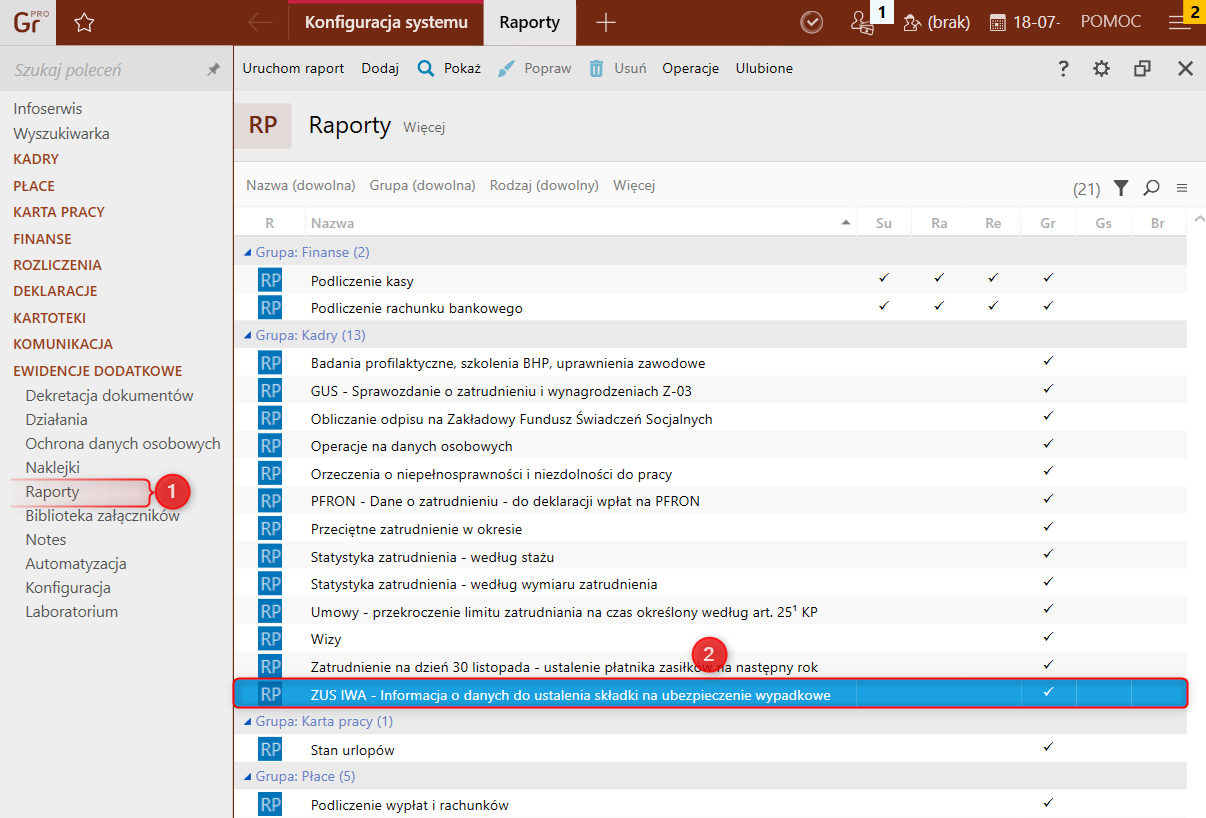The width and height of the screenshot is (1206, 818).
Task: Click RP icon of Podliczenie kasy row
Action: coord(270,280)
